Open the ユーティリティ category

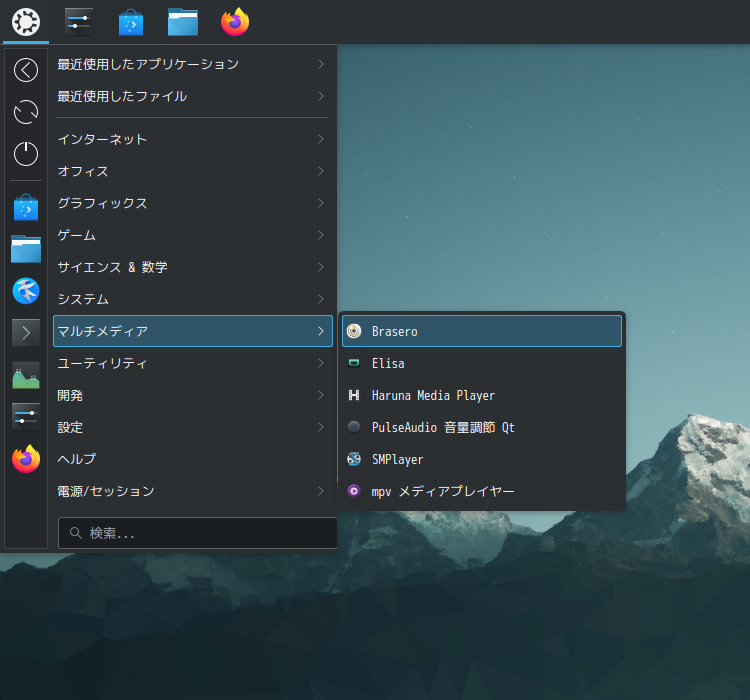click(x=193, y=363)
